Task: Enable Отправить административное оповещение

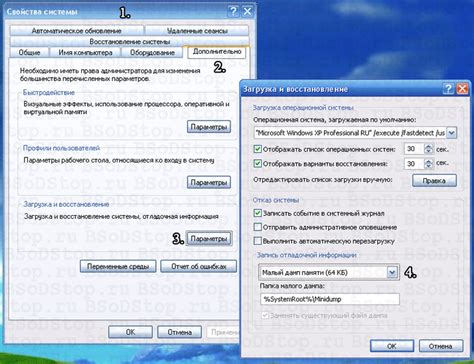Action: (x=257, y=227)
